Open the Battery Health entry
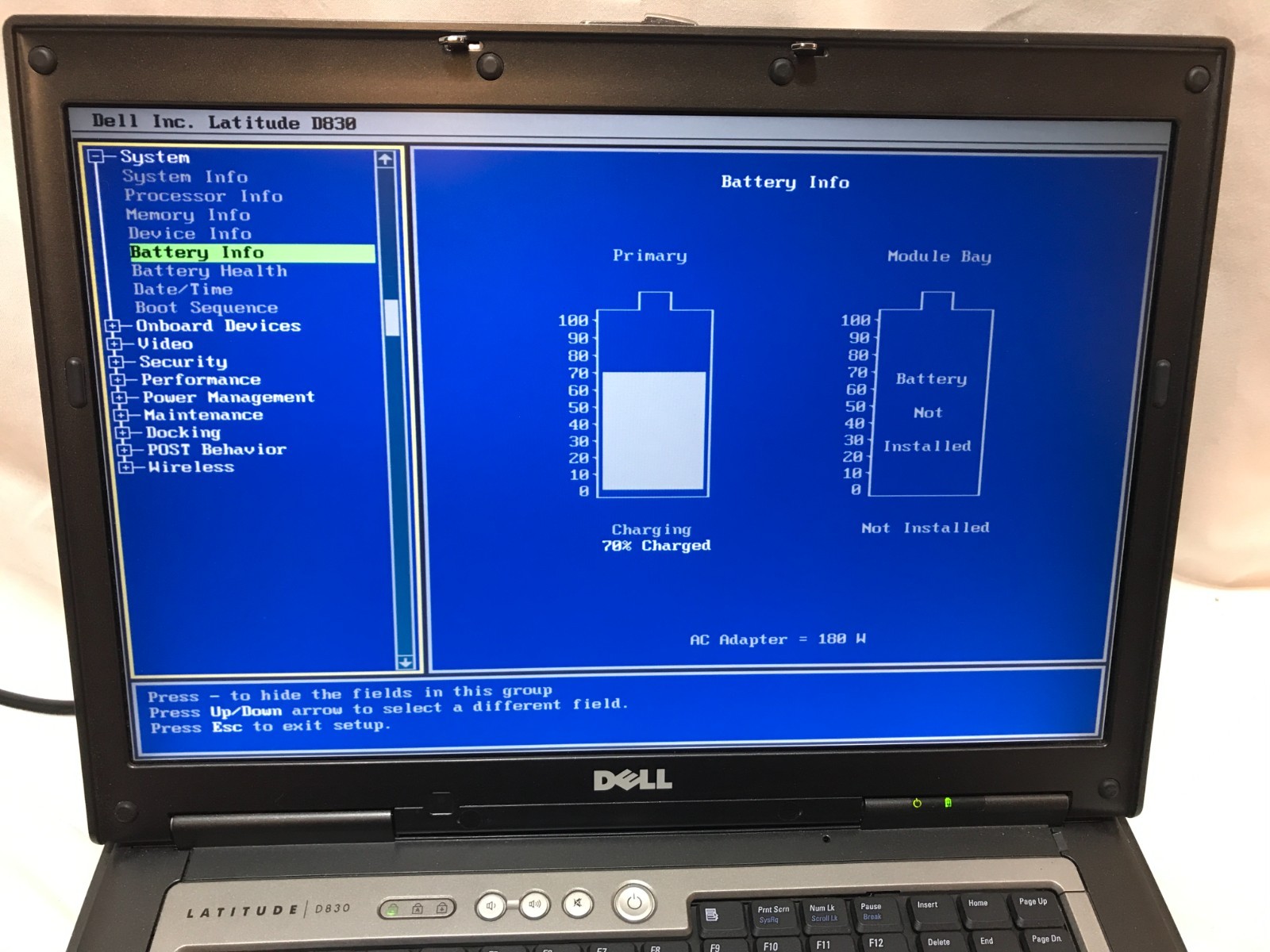 coord(210,271)
